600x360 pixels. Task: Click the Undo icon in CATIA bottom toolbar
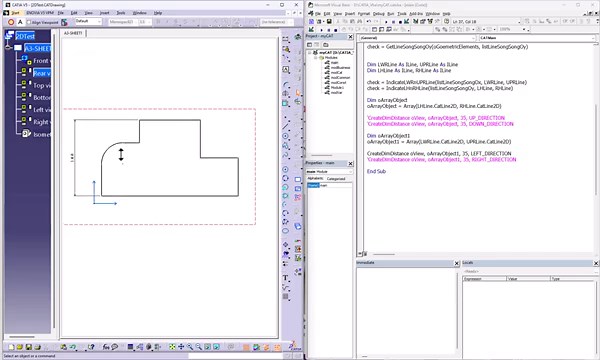click(x=72, y=347)
